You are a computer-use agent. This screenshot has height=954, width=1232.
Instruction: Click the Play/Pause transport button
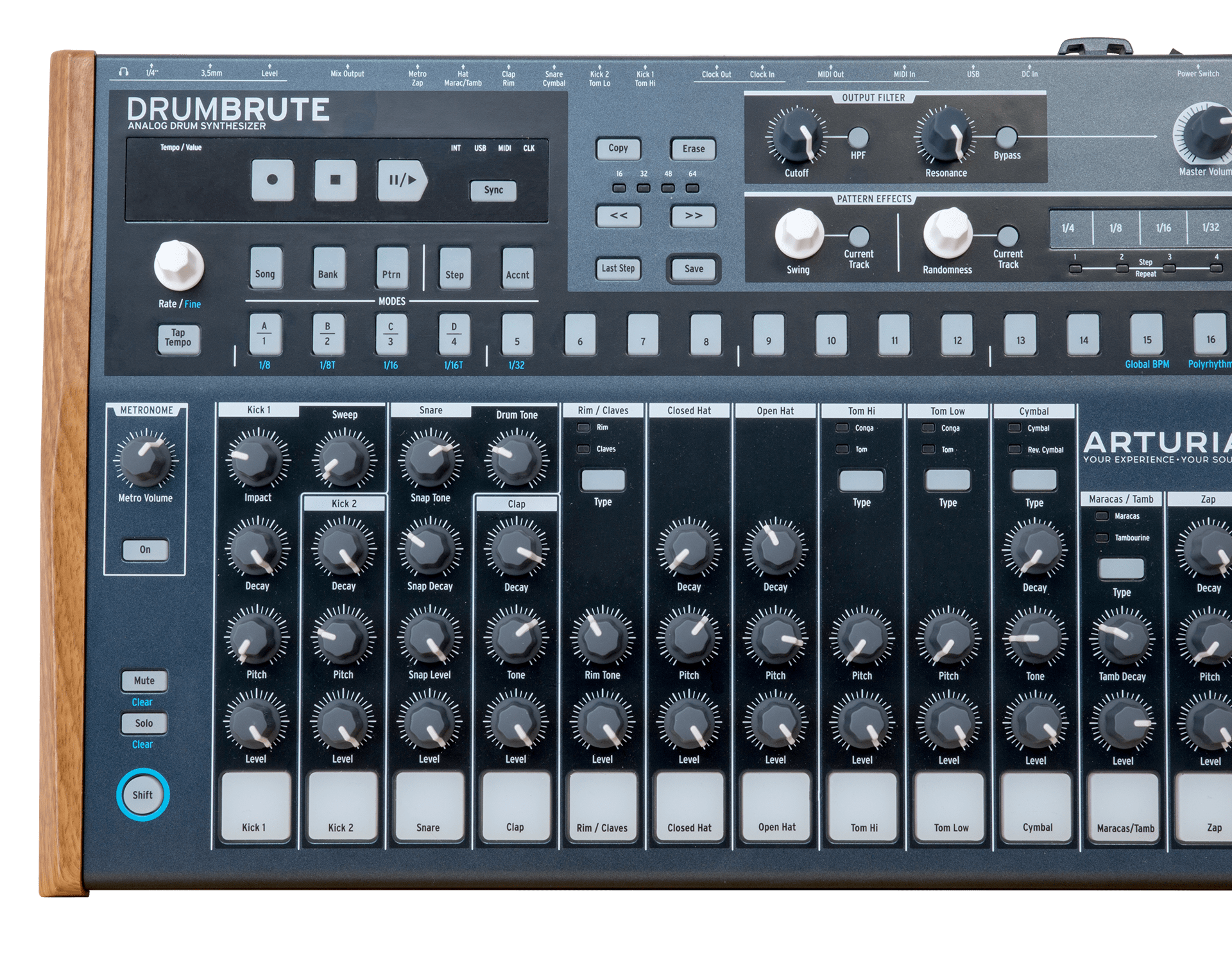(402, 180)
